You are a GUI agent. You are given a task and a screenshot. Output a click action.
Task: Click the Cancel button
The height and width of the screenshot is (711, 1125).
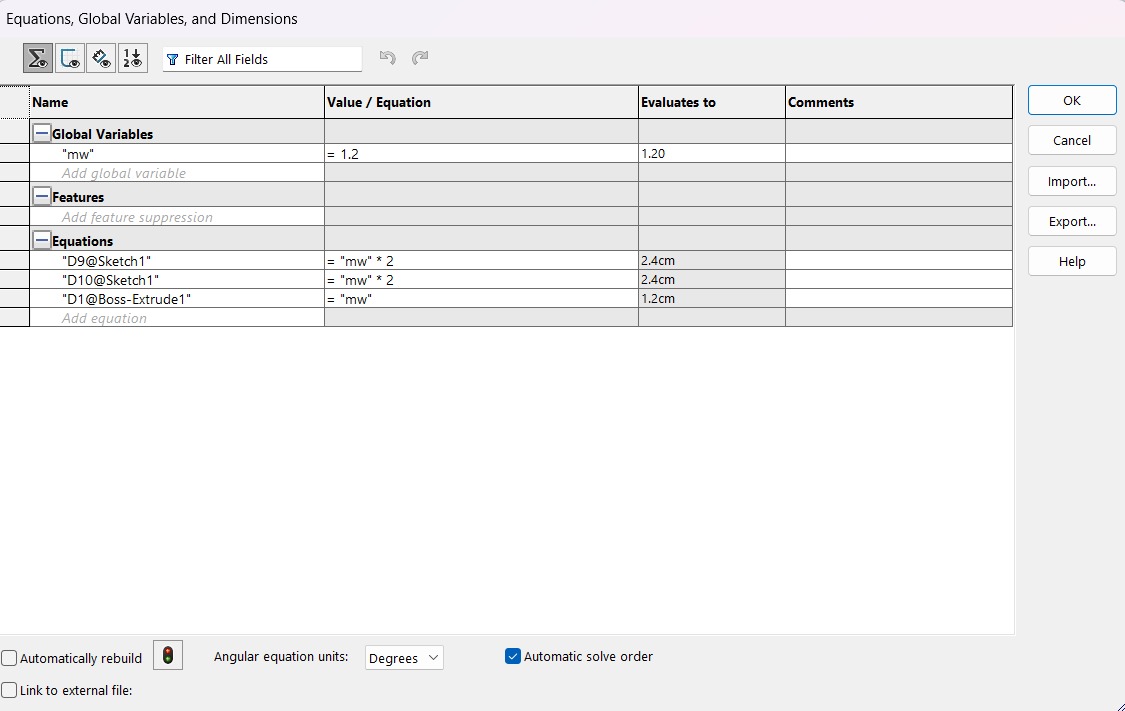pos(1072,141)
